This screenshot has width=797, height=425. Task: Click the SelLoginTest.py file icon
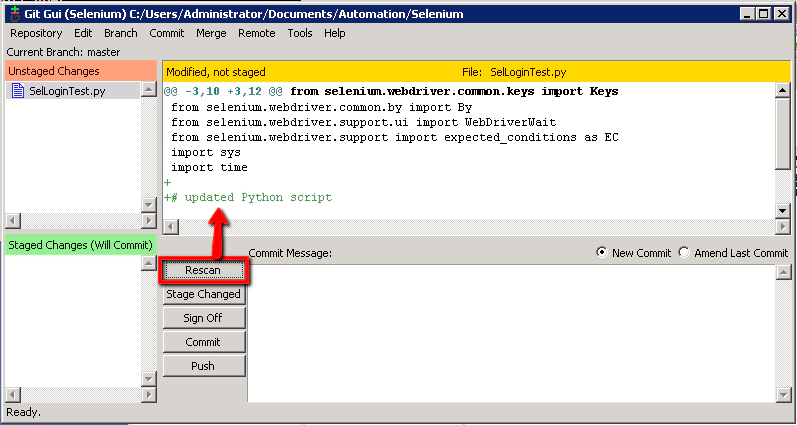pos(18,91)
